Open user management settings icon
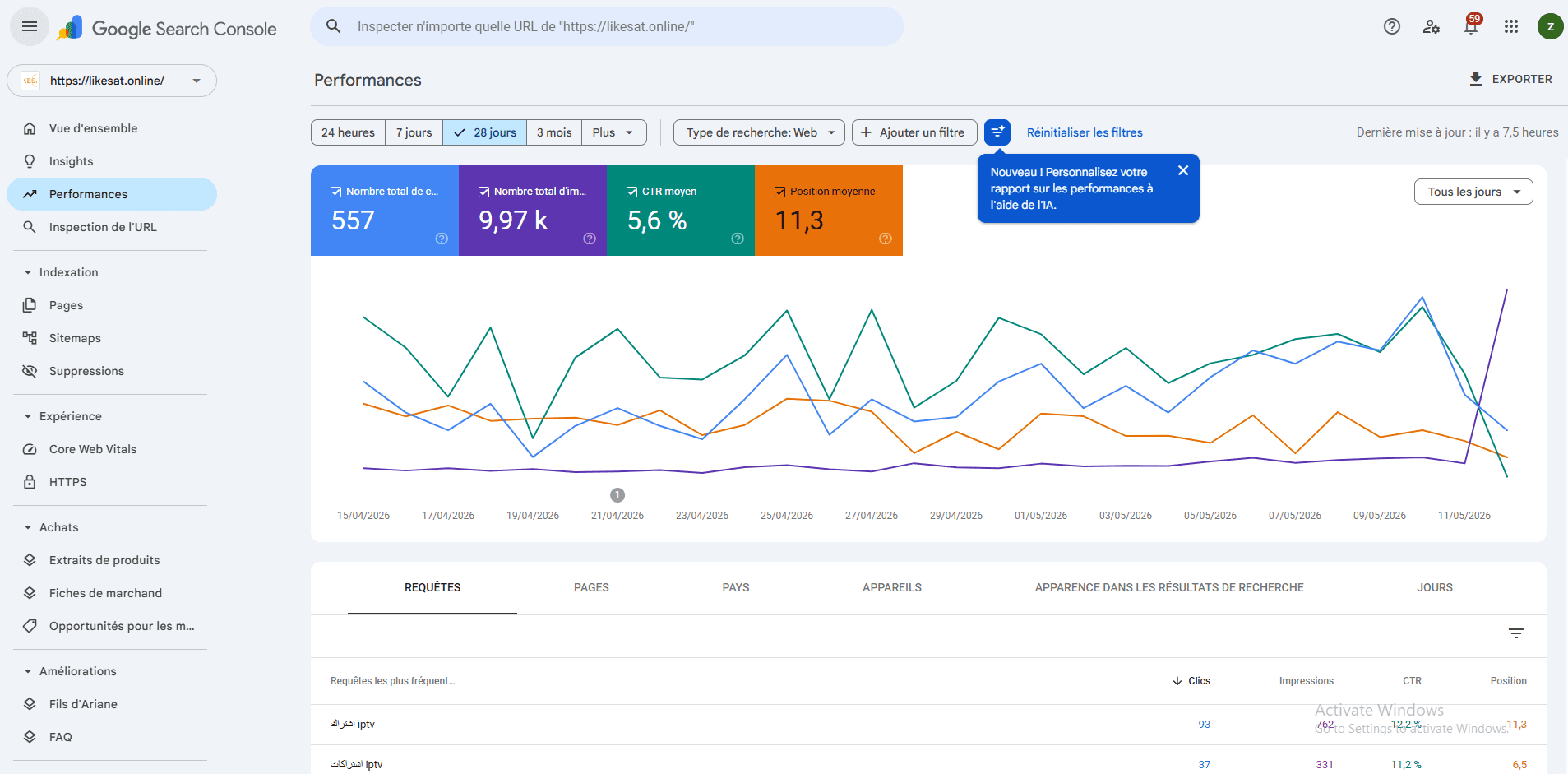Screen dimensions: 1568x774 pyautogui.click(x=1432, y=26)
